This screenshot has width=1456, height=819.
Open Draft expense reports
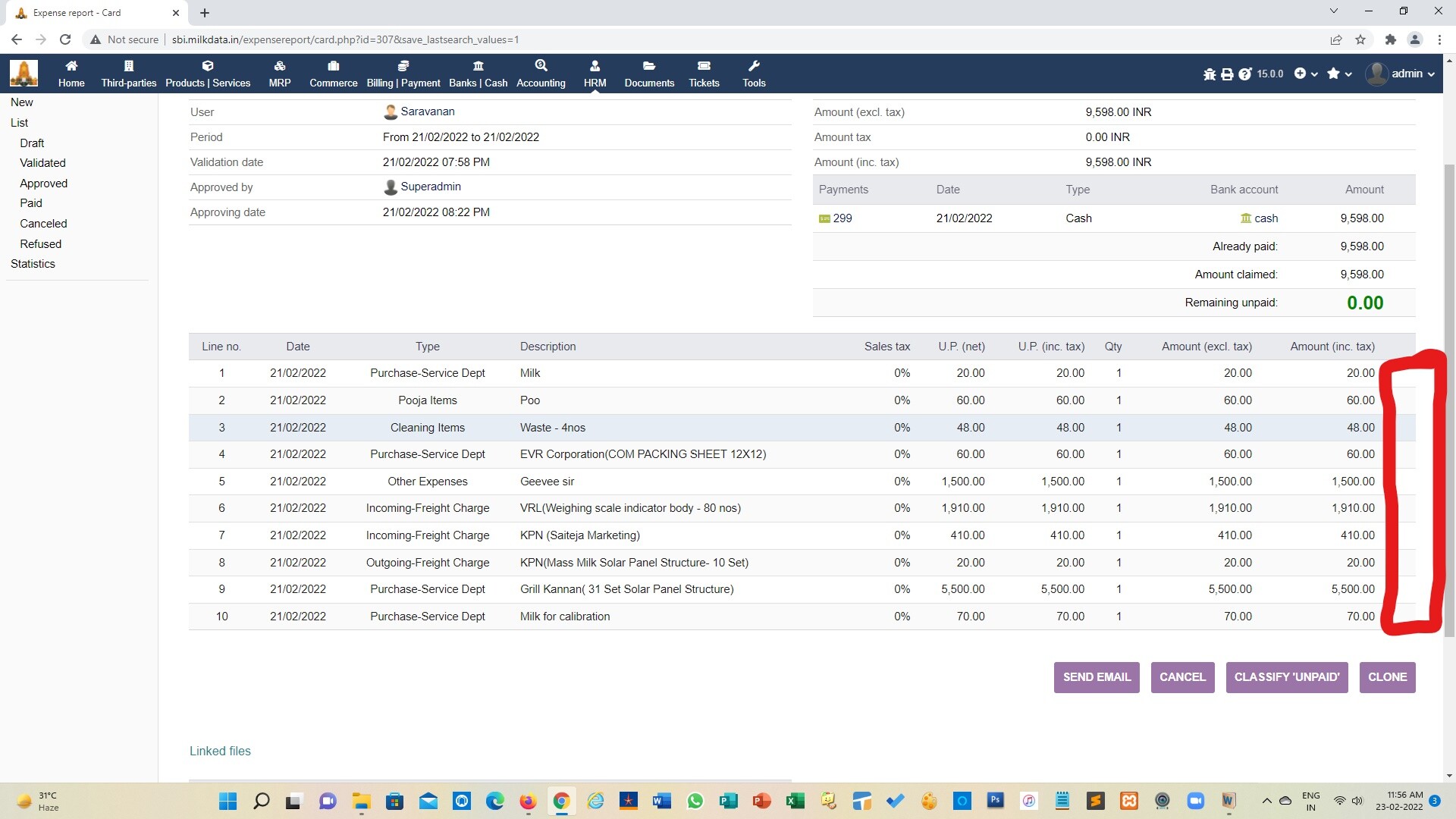(32, 143)
